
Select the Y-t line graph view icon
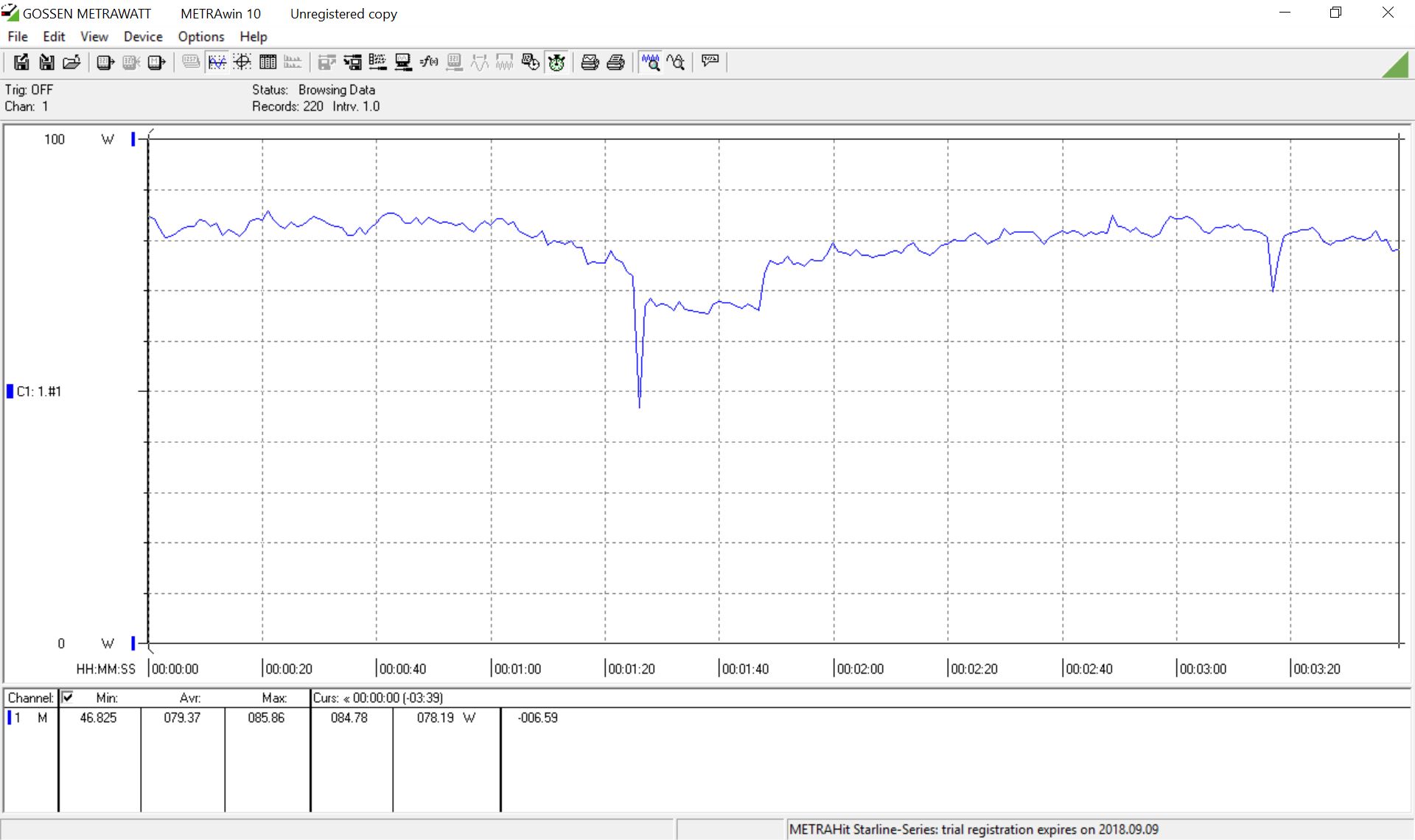pos(217,63)
